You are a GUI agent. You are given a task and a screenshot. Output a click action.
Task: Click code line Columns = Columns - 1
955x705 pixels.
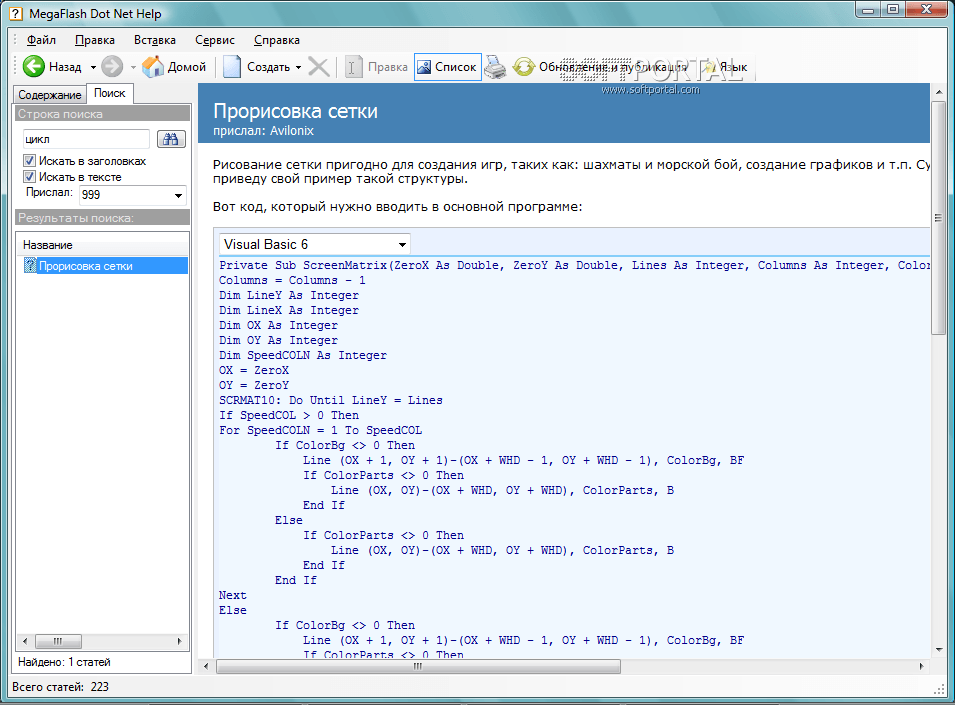point(292,280)
